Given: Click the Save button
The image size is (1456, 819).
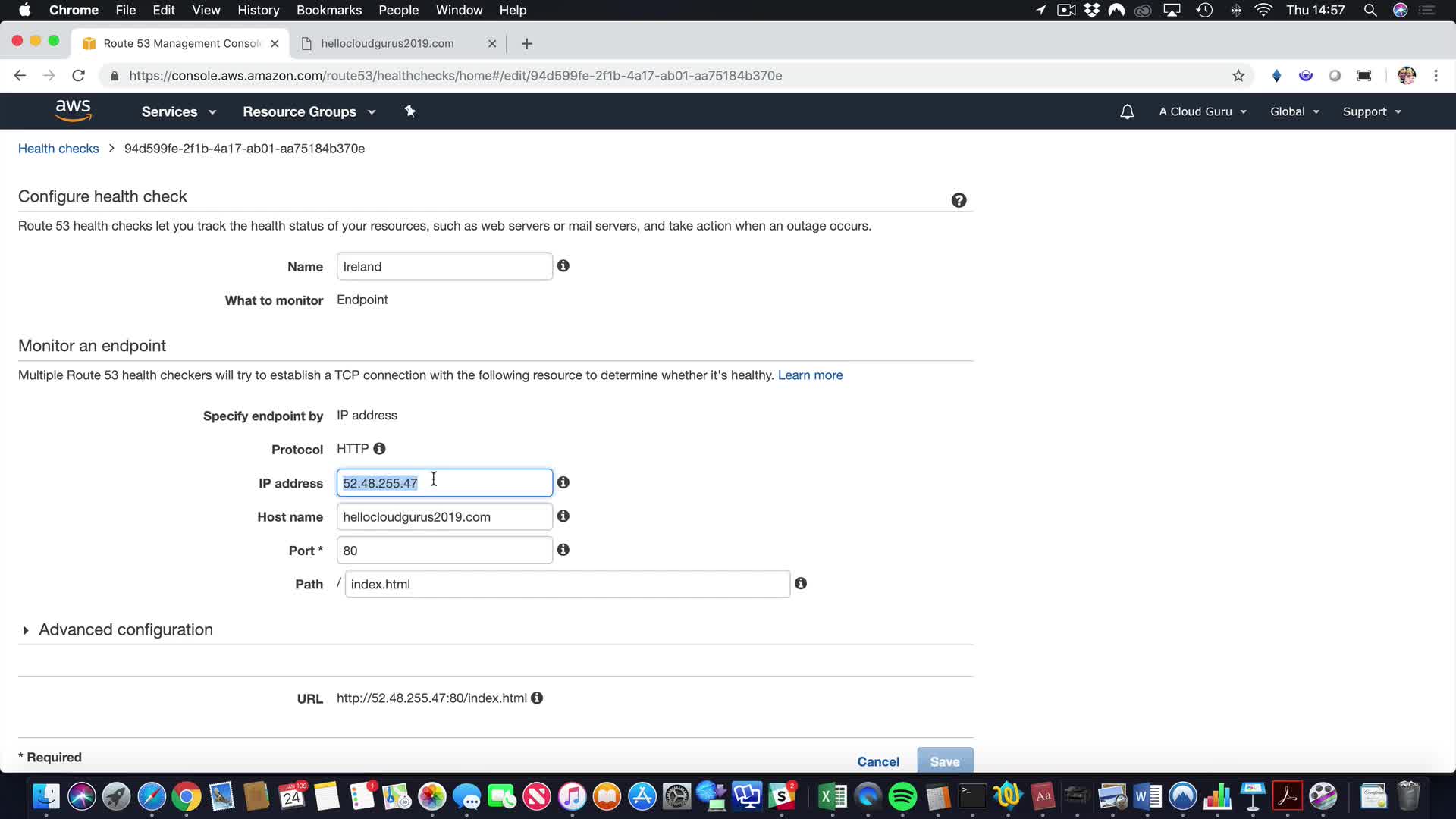Looking at the screenshot, I should click(944, 761).
